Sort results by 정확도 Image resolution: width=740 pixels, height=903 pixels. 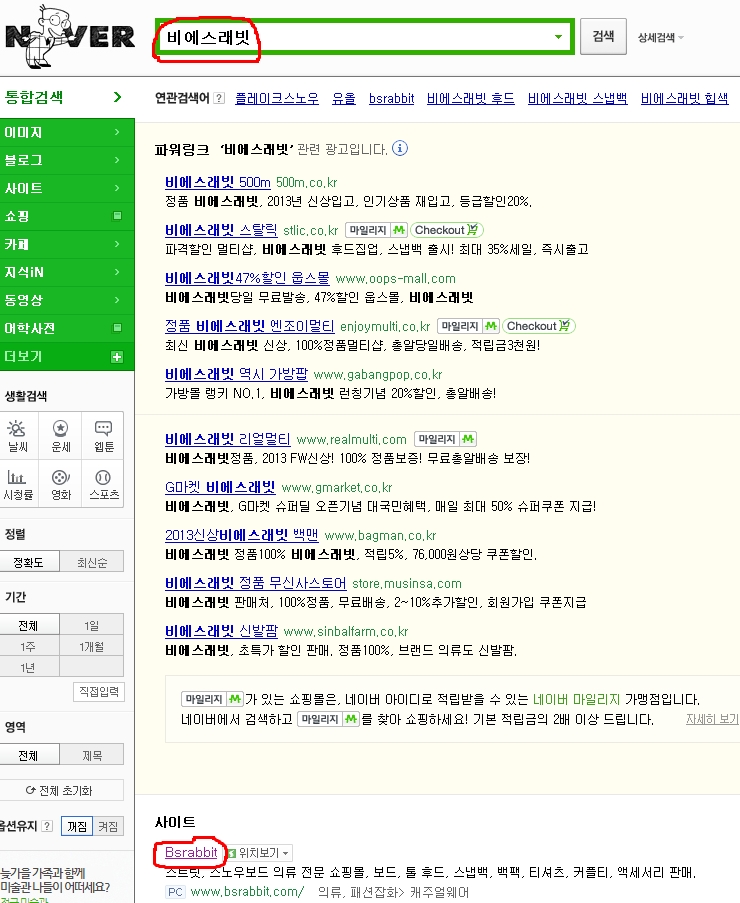click(x=29, y=562)
